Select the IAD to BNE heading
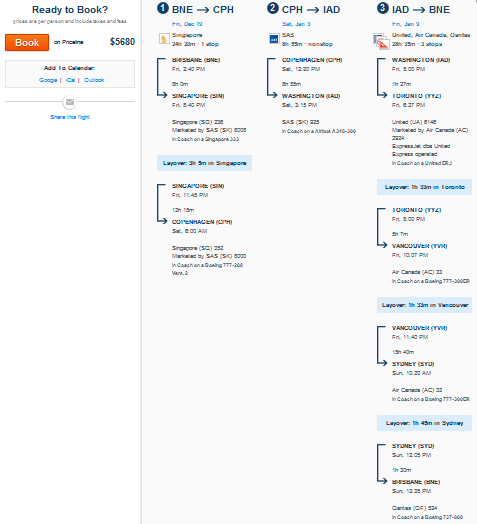This screenshot has height=524, width=477. coord(421,10)
